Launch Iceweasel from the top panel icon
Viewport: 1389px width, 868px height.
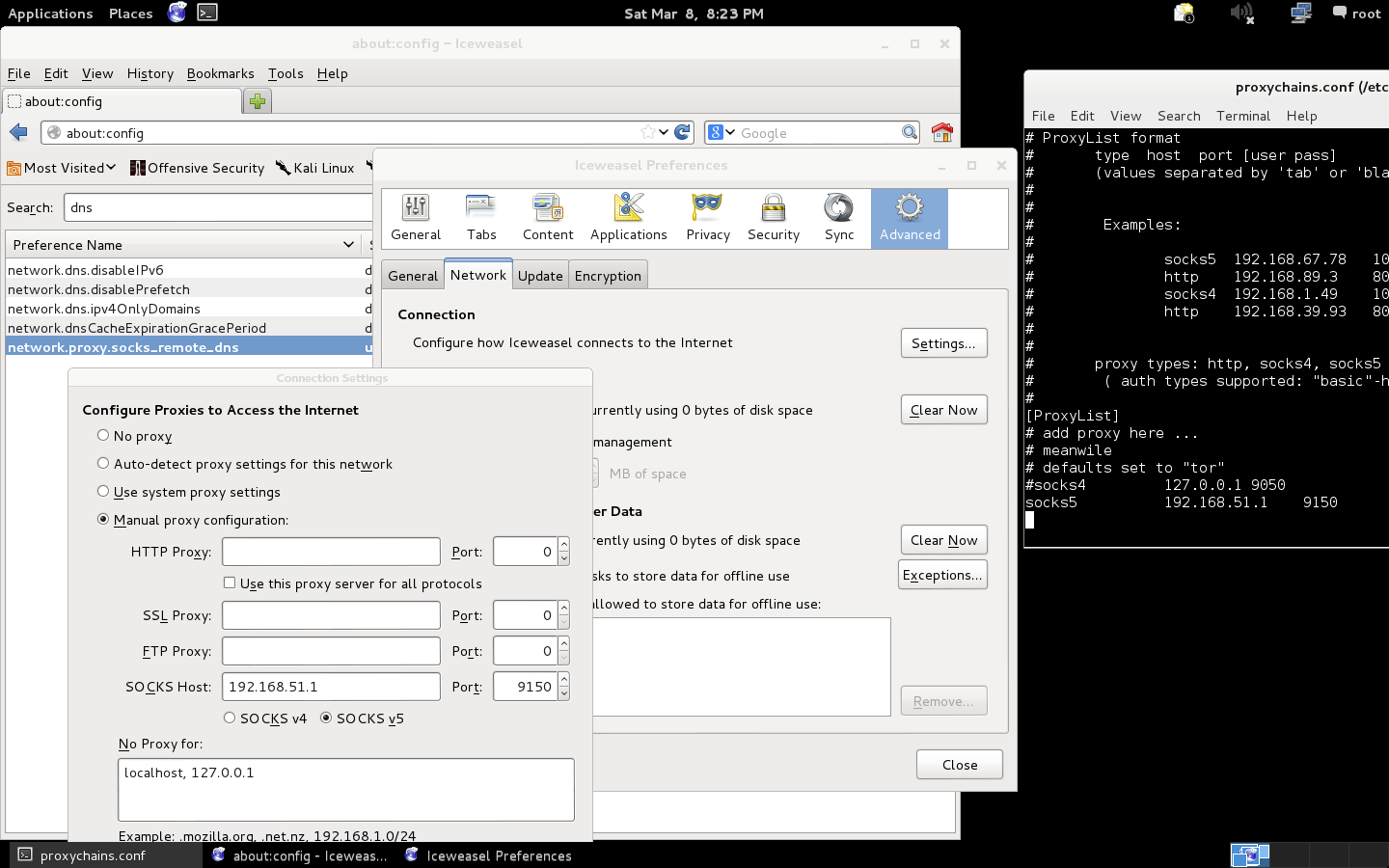[177, 13]
